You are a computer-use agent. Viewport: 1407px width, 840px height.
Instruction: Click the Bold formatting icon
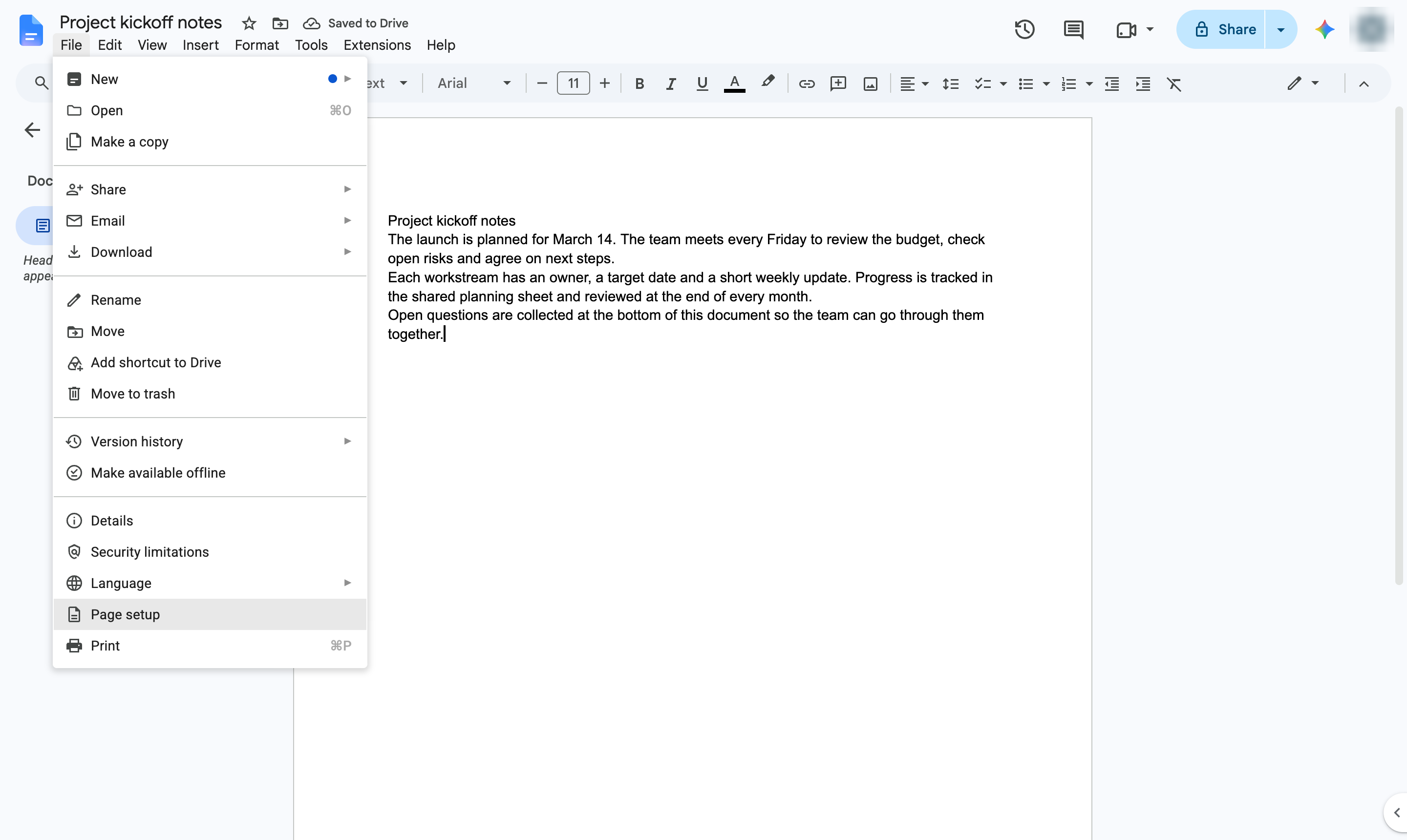(x=639, y=84)
